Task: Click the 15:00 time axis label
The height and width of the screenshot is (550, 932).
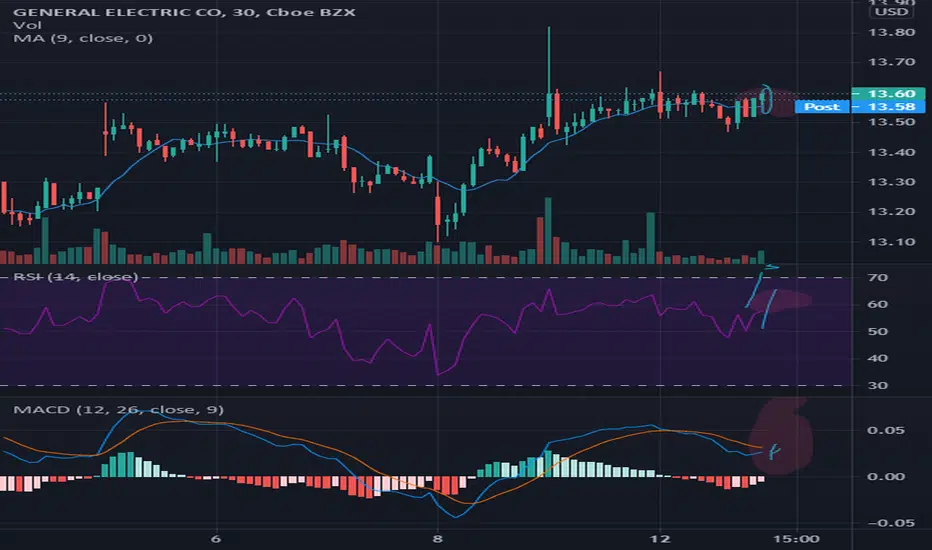Action: 796,539
